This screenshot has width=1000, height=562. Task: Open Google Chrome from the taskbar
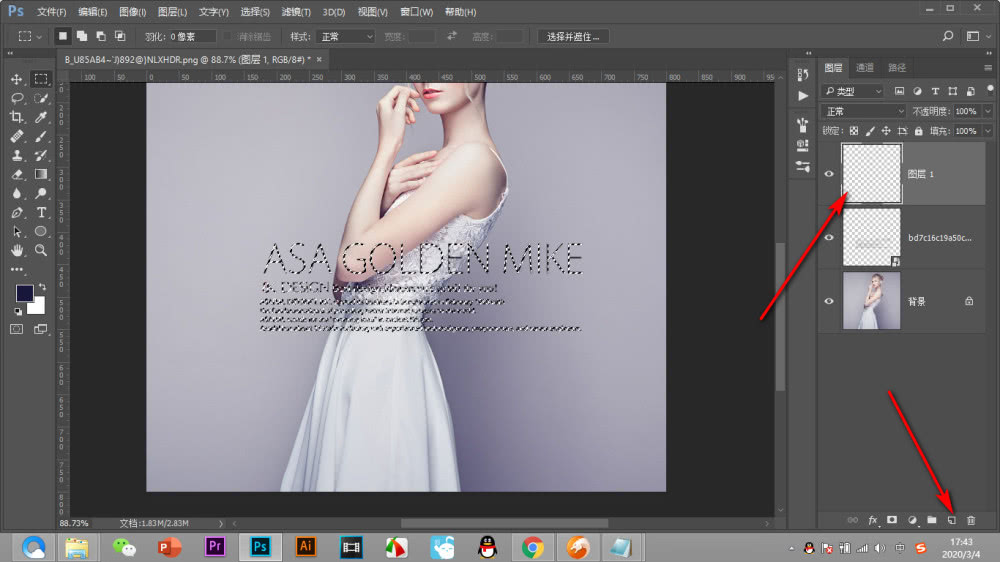[x=532, y=547]
